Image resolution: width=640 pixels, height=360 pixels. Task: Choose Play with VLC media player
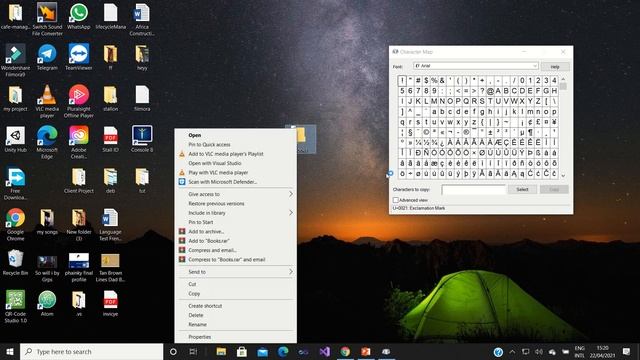click(x=236, y=172)
